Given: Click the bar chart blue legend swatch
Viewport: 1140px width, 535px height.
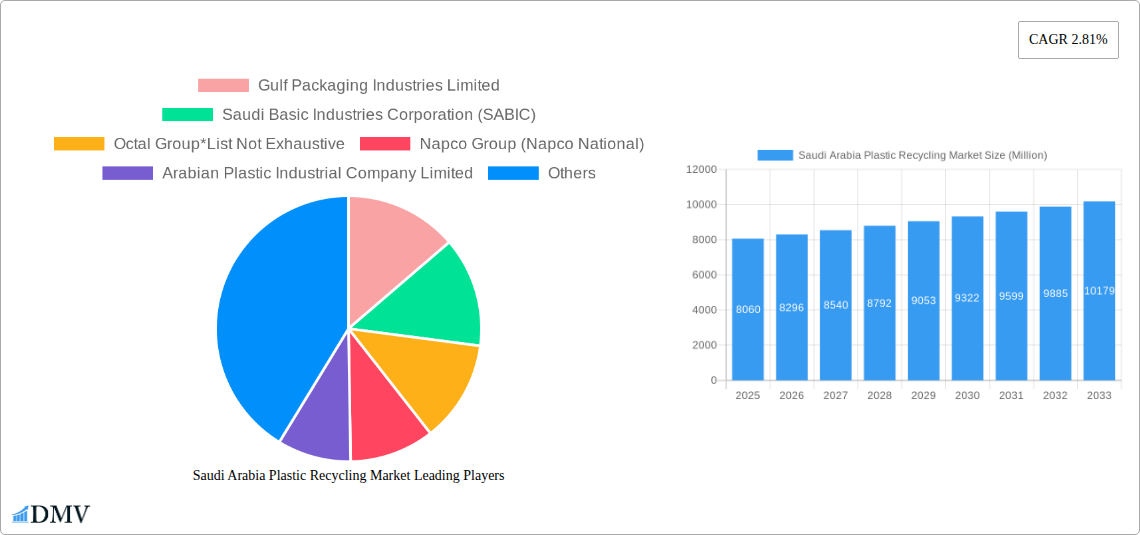Looking at the screenshot, I should pos(775,155).
